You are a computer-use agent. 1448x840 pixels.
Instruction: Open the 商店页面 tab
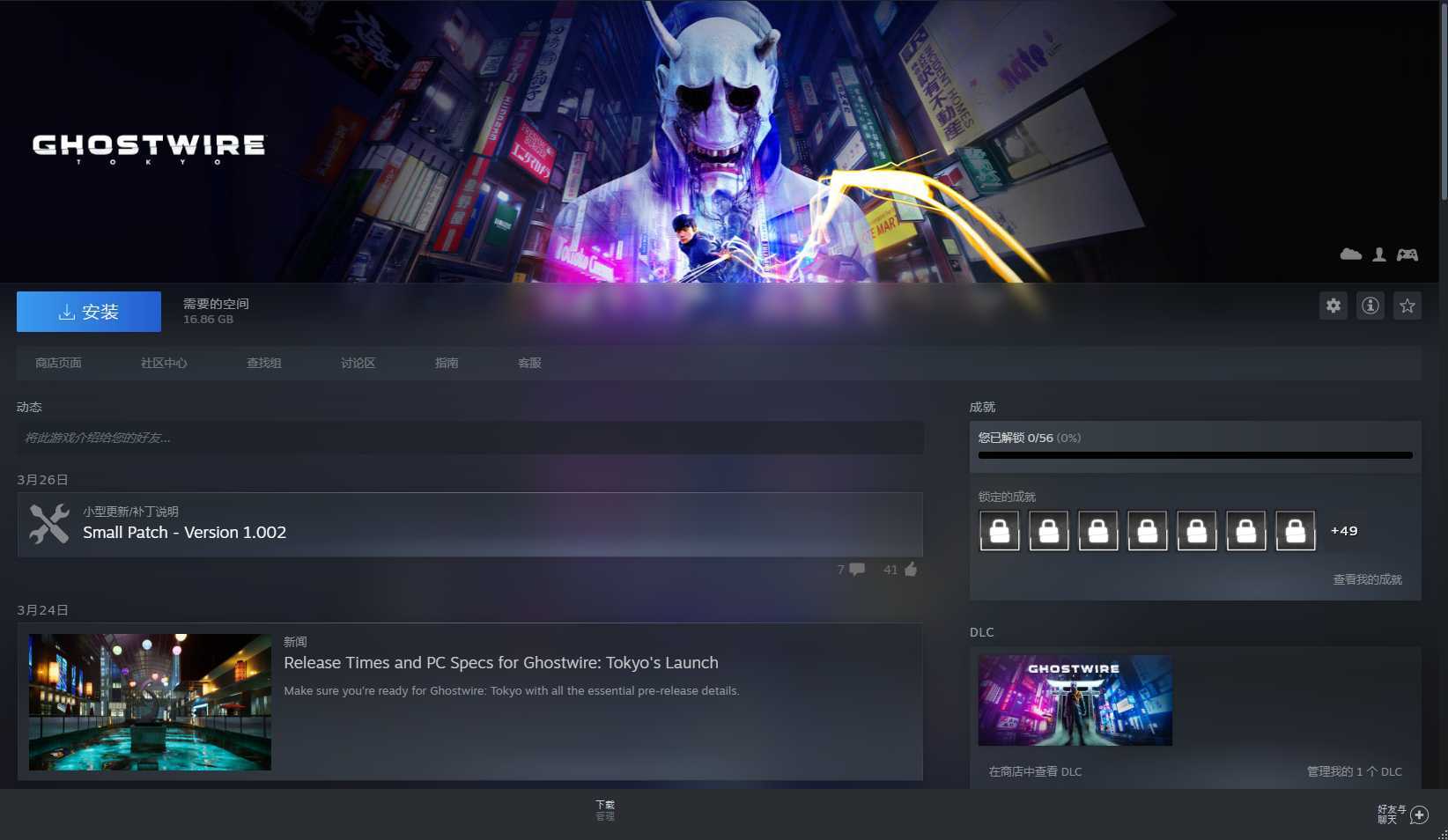click(x=58, y=363)
